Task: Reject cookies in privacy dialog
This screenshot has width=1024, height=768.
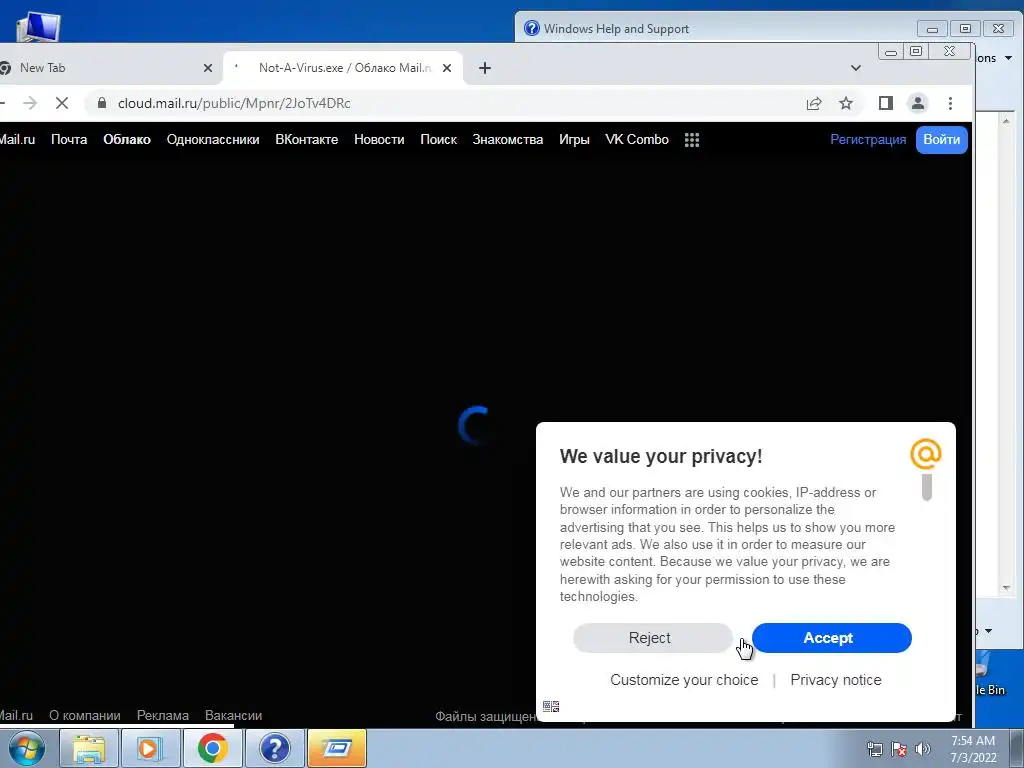Action: 652,638
